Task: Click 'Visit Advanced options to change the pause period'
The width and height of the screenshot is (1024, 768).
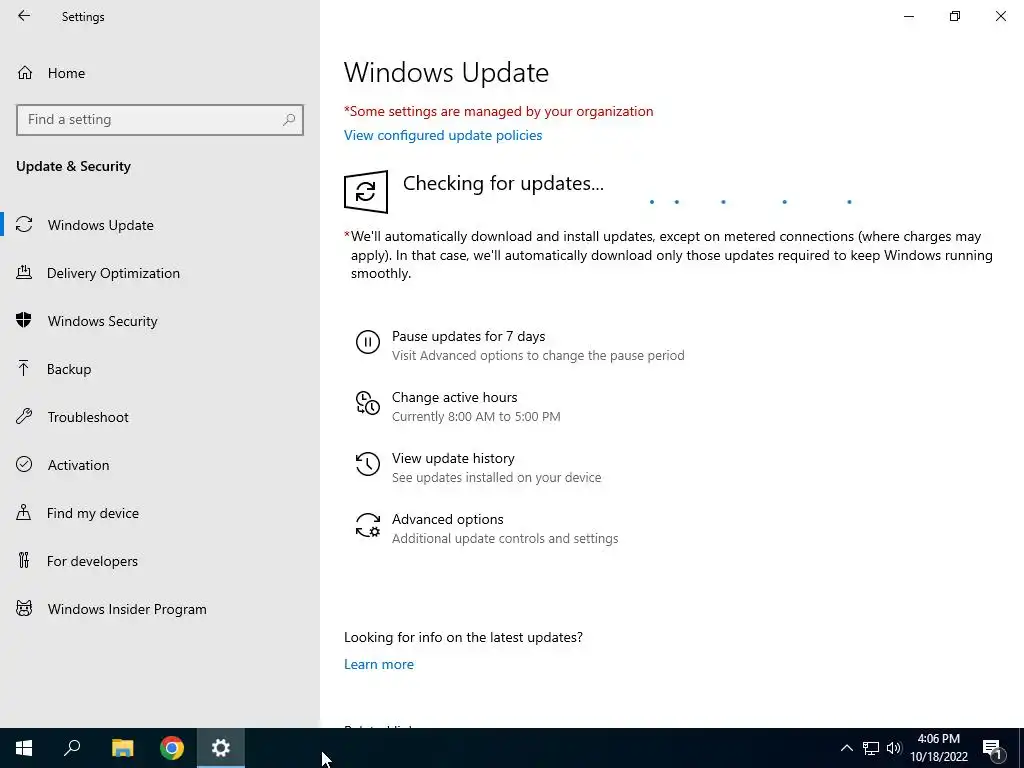Action: [538, 355]
